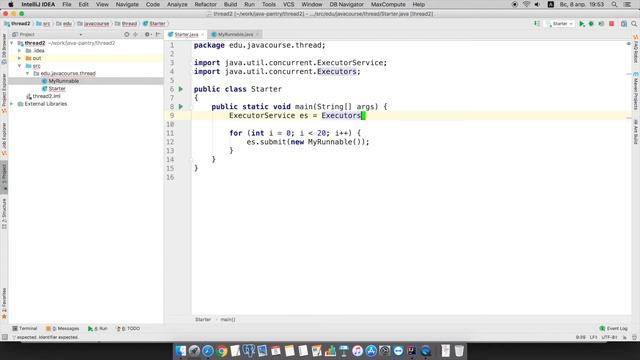This screenshot has height=360, width=640.
Task: Click UTF-8 encoding in the status bar
Action: pyautogui.click(x=609, y=338)
